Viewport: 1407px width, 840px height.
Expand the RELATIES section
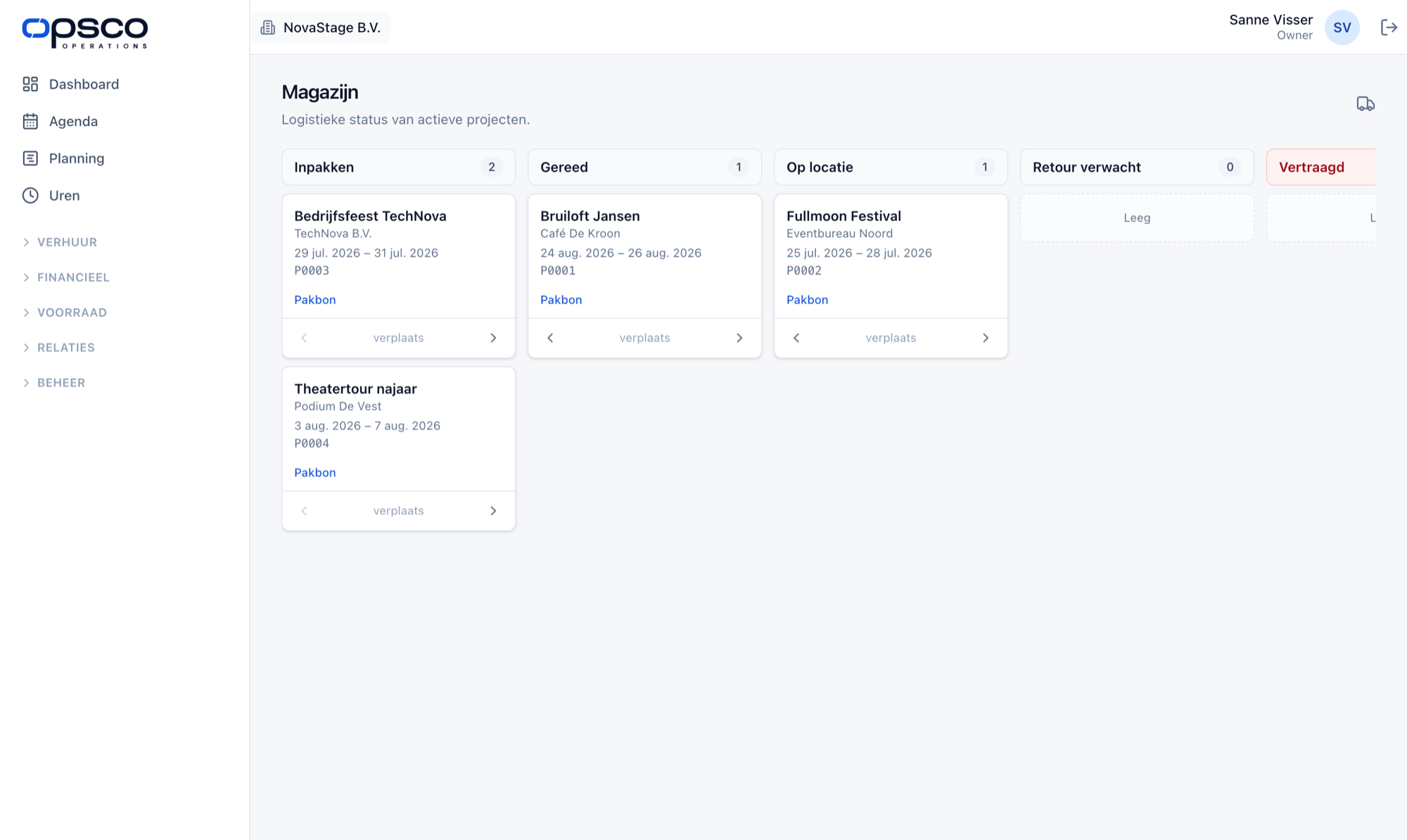[x=58, y=348]
